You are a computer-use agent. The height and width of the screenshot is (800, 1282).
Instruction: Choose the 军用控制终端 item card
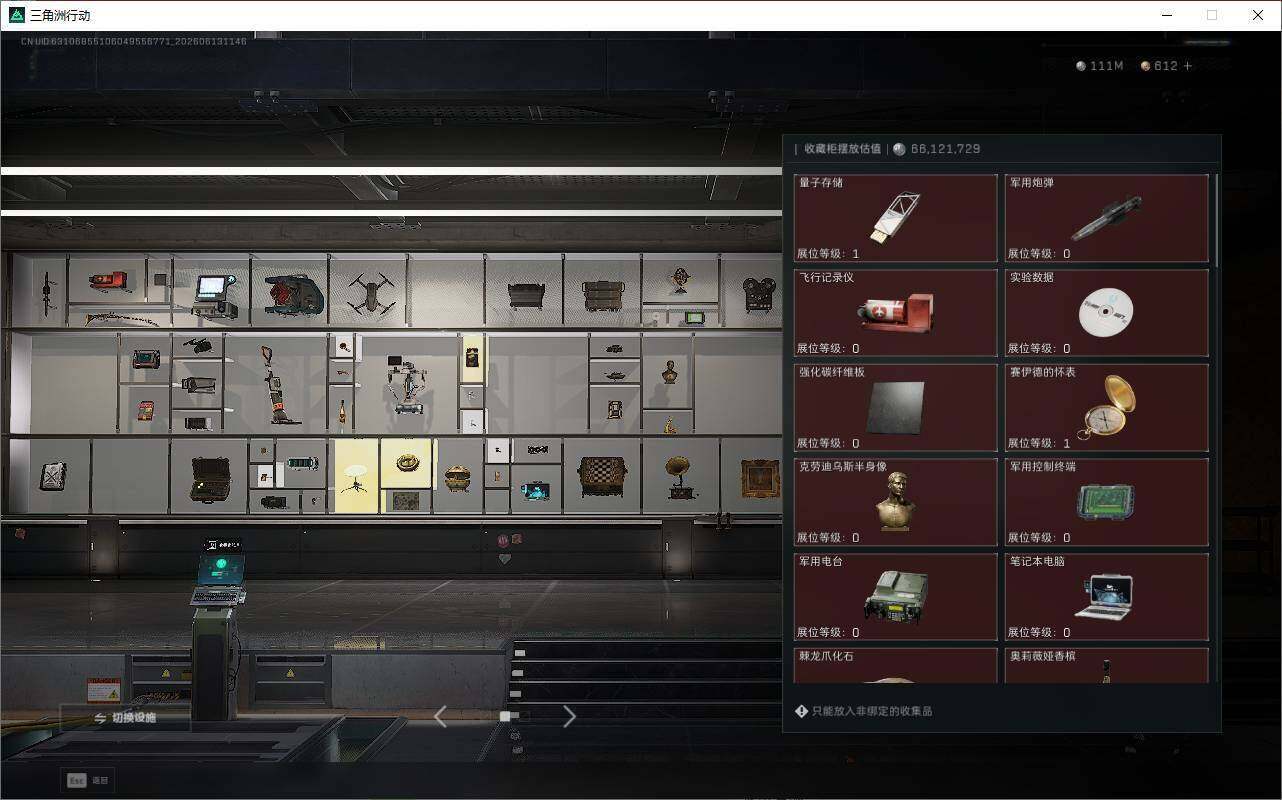(x=1106, y=502)
